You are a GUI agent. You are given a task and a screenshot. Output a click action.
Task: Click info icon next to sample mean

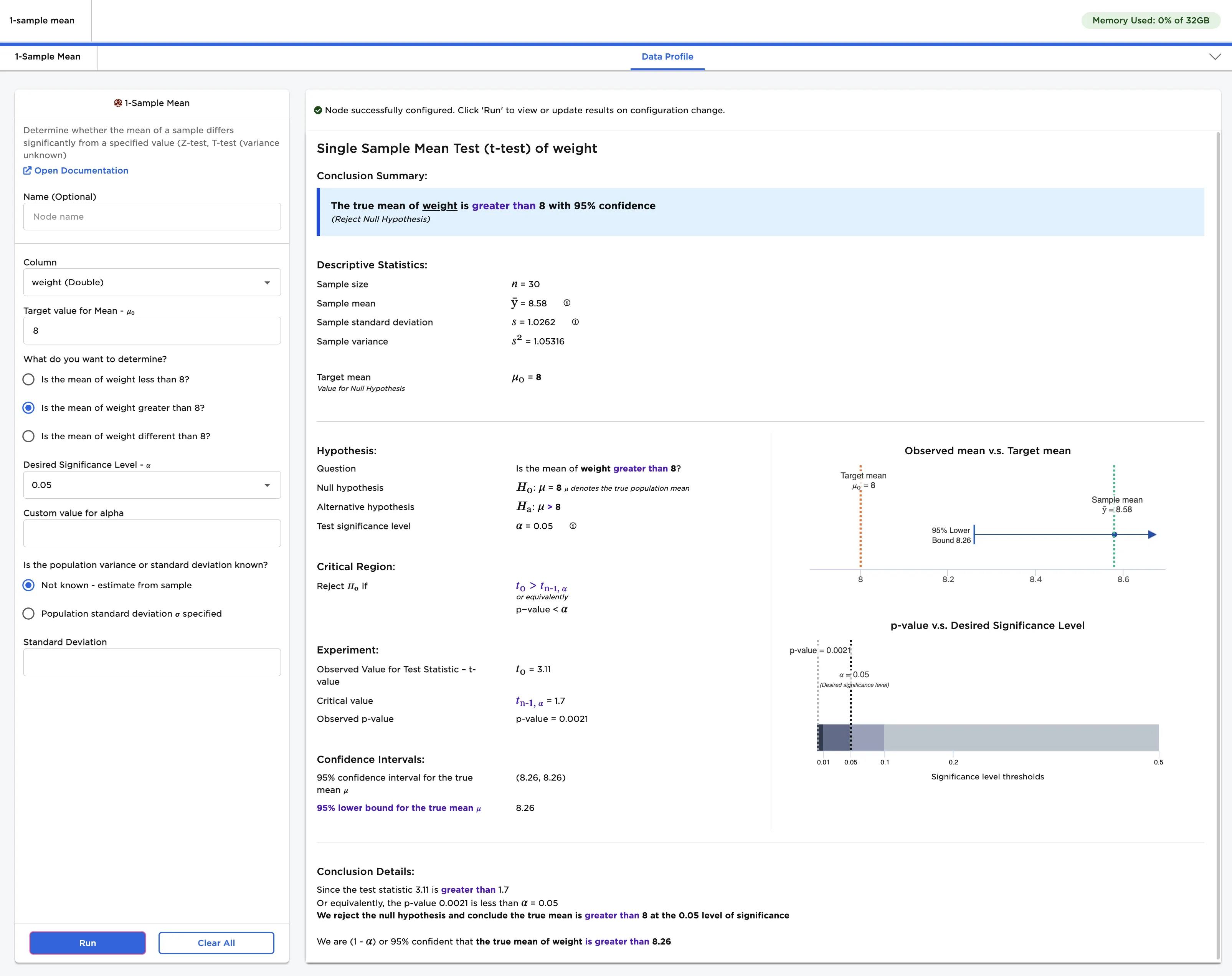566,303
